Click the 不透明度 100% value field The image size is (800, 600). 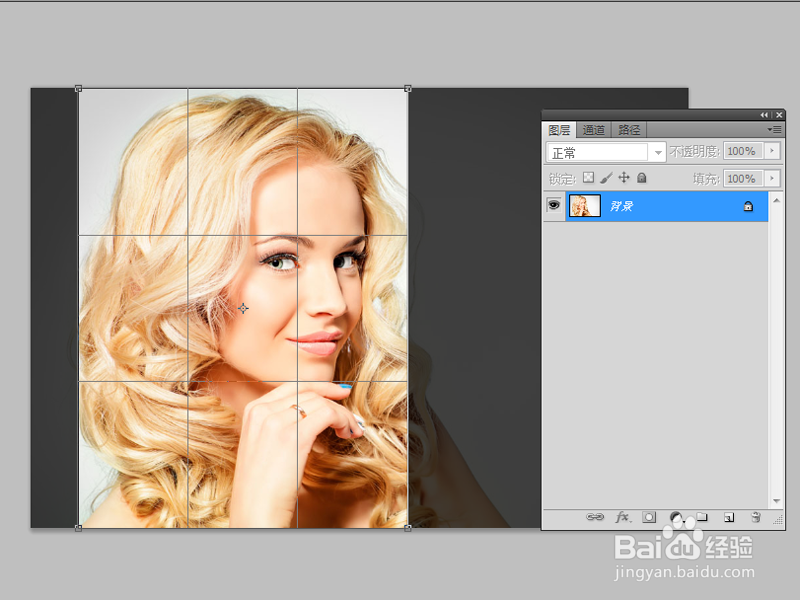[744, 151]
